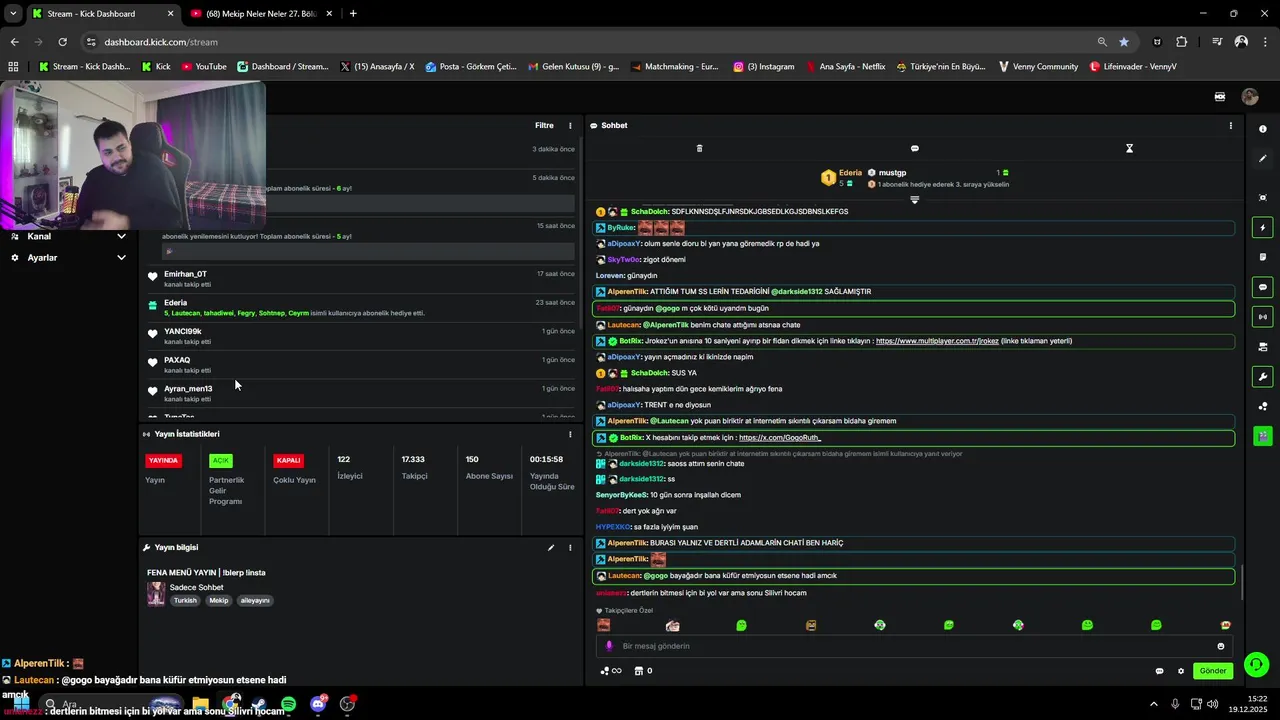
Task: Expand the gift leaderboard with the arrow
Action: tap(914, 200)
